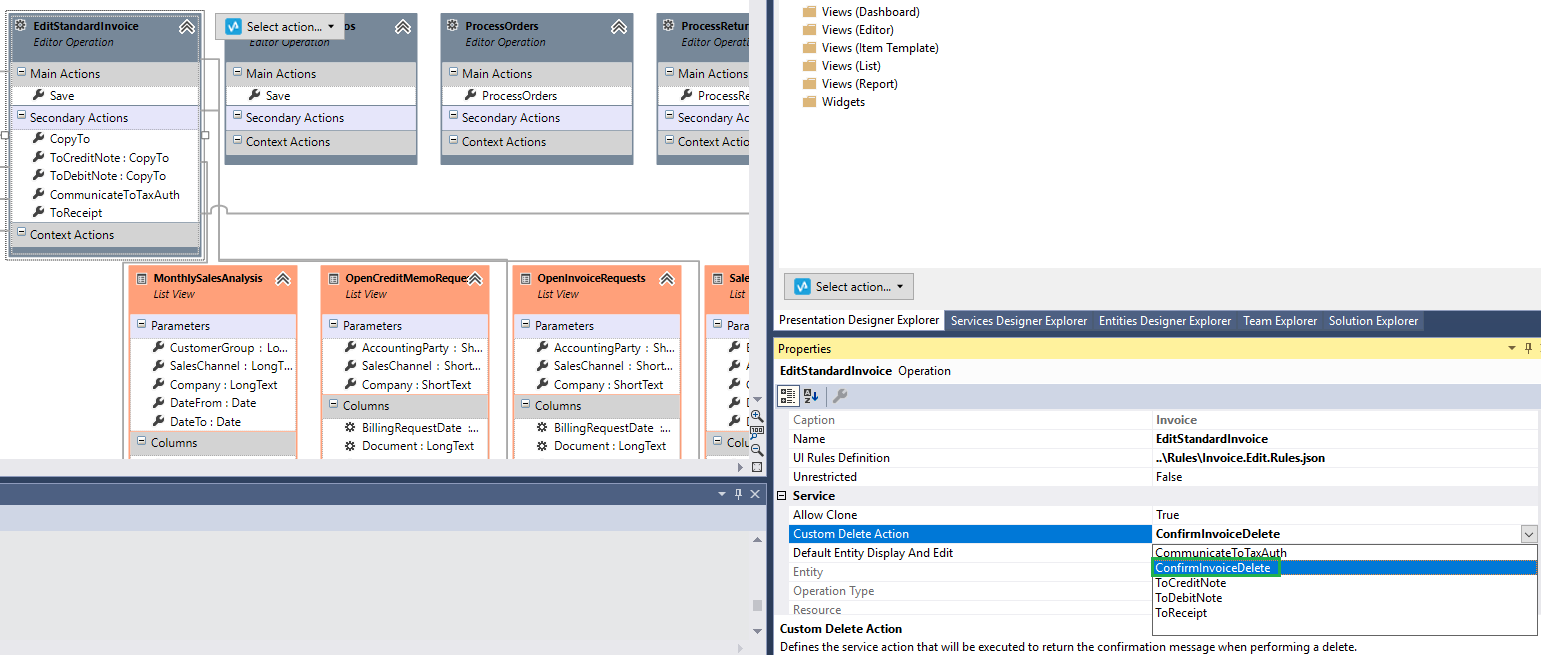This screenshot has width=1541, height=655.
Task: Zoom out of the diagram
Action: tap(757, 450)
